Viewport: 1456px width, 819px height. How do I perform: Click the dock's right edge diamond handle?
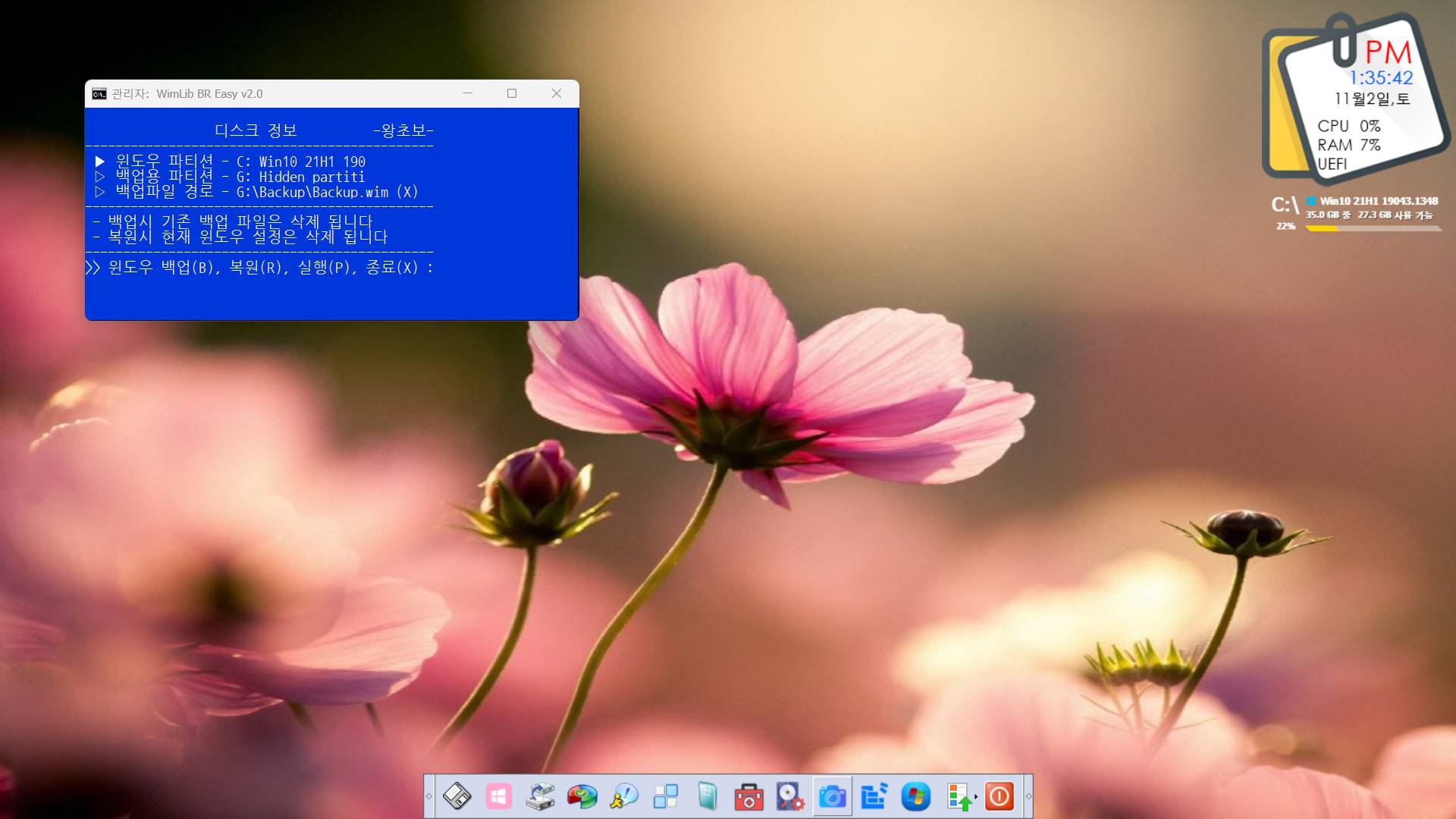click(x=1028, y=796)
